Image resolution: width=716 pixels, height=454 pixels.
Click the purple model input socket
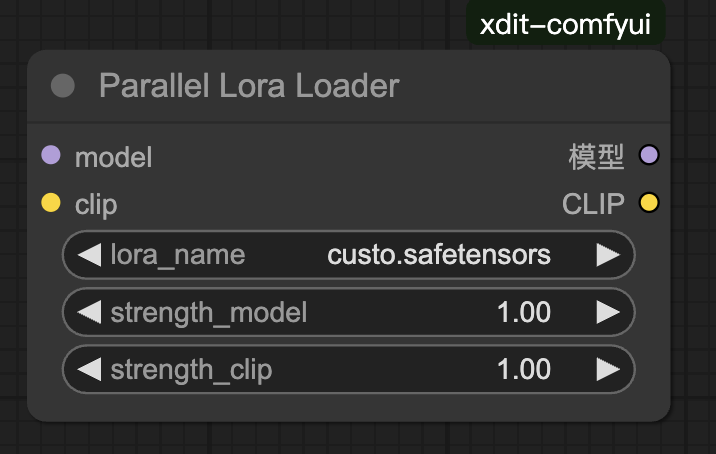pyautogui.click(x=51, y=156)
